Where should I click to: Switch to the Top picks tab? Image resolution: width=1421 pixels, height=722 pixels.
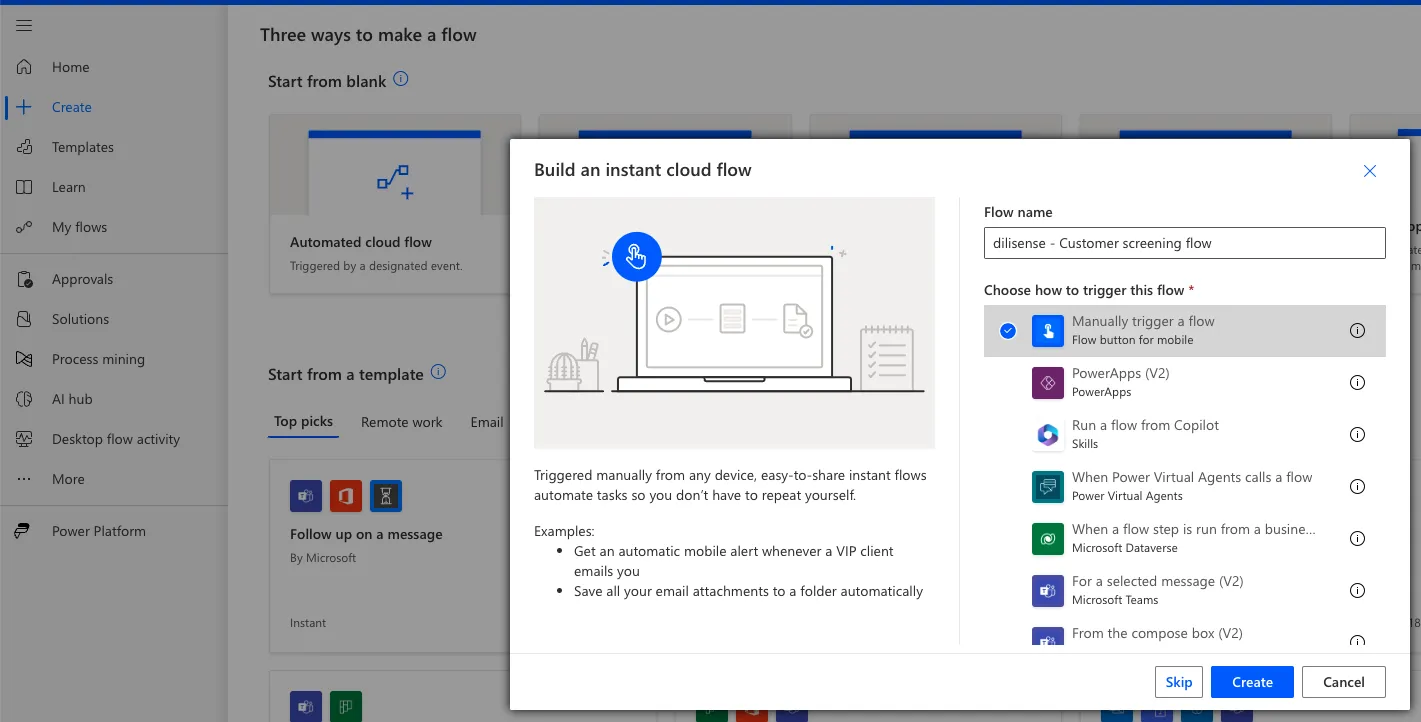point(303,422)
